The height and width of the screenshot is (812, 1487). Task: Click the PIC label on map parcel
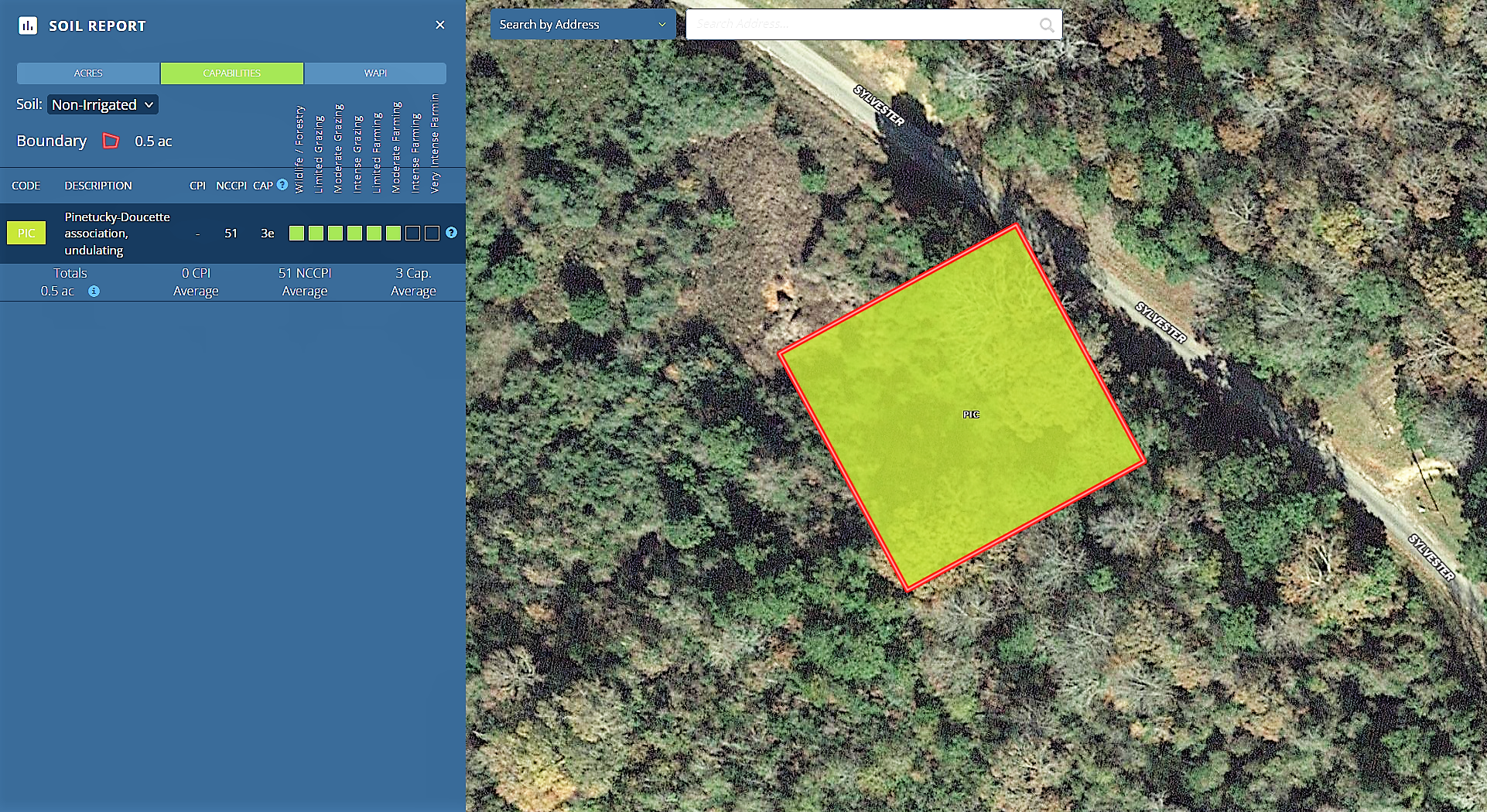pyautogui.click(x=971, y=415)
